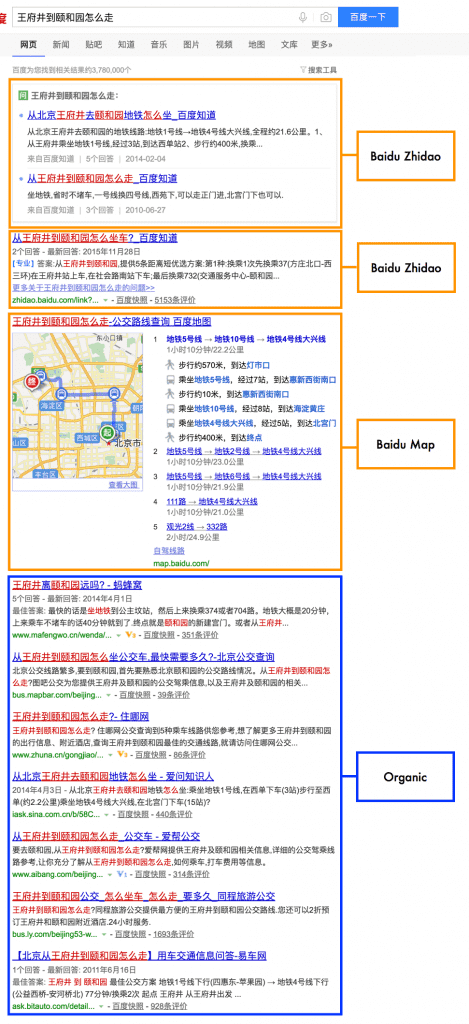Click the walking icon for 步行约10米

coord(171,394)
